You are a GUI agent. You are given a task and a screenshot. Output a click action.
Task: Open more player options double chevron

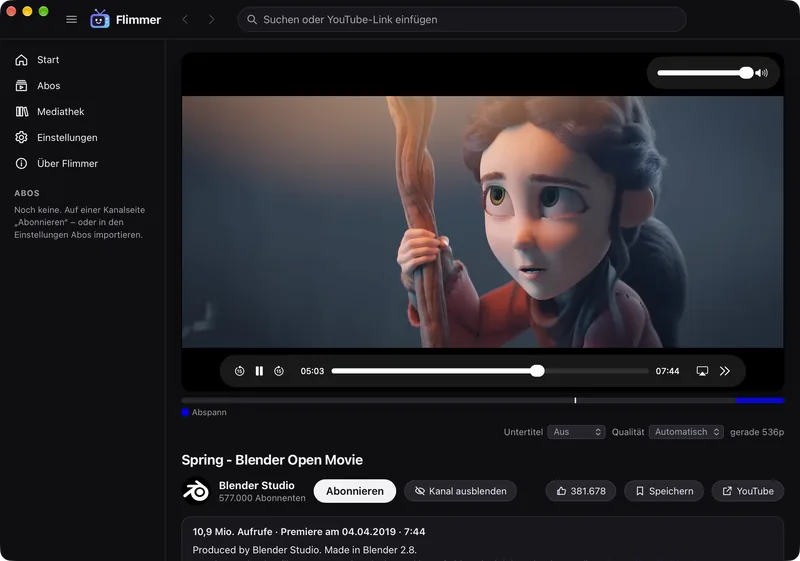click(x=724, y=371)
